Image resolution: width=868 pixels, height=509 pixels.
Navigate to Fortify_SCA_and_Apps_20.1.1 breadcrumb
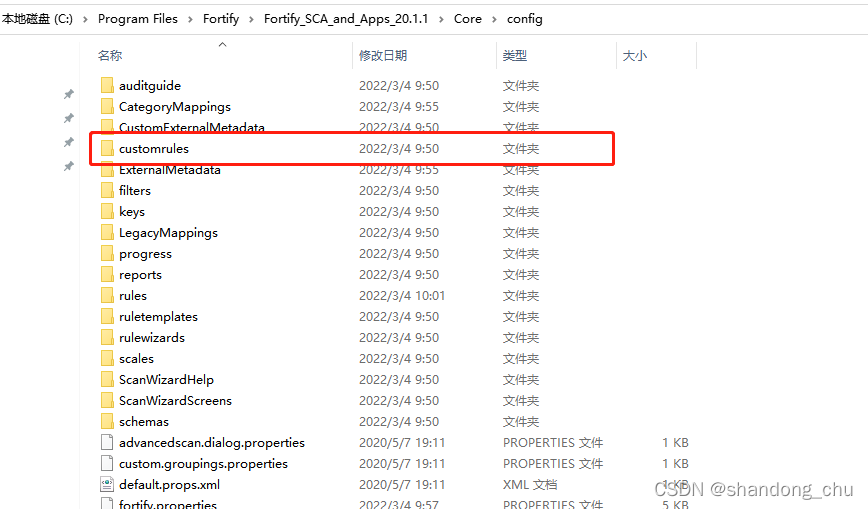pyautogui.click(x=346, y=19)
